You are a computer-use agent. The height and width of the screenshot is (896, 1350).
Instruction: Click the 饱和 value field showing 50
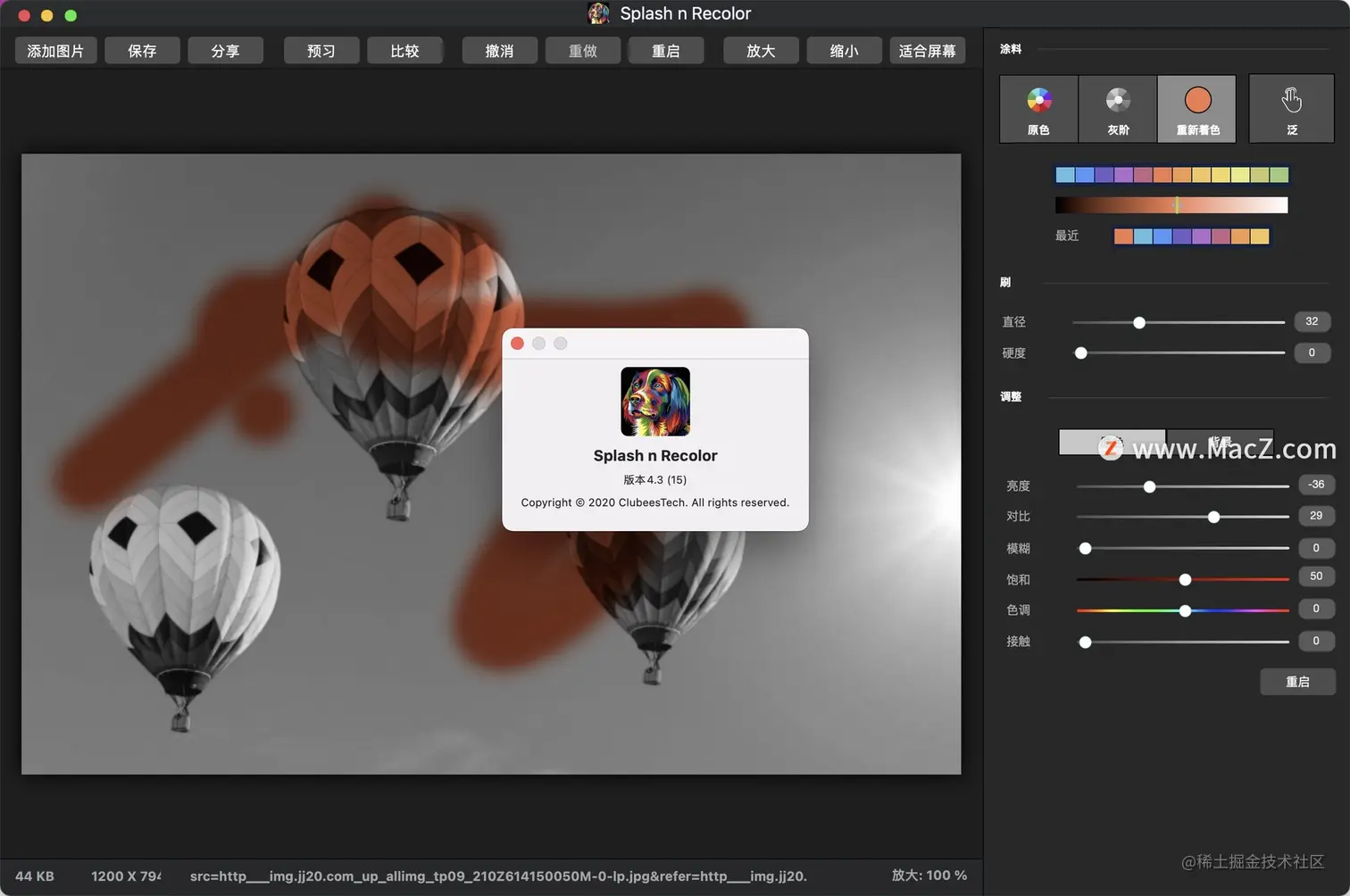[x=1316, y=577]
